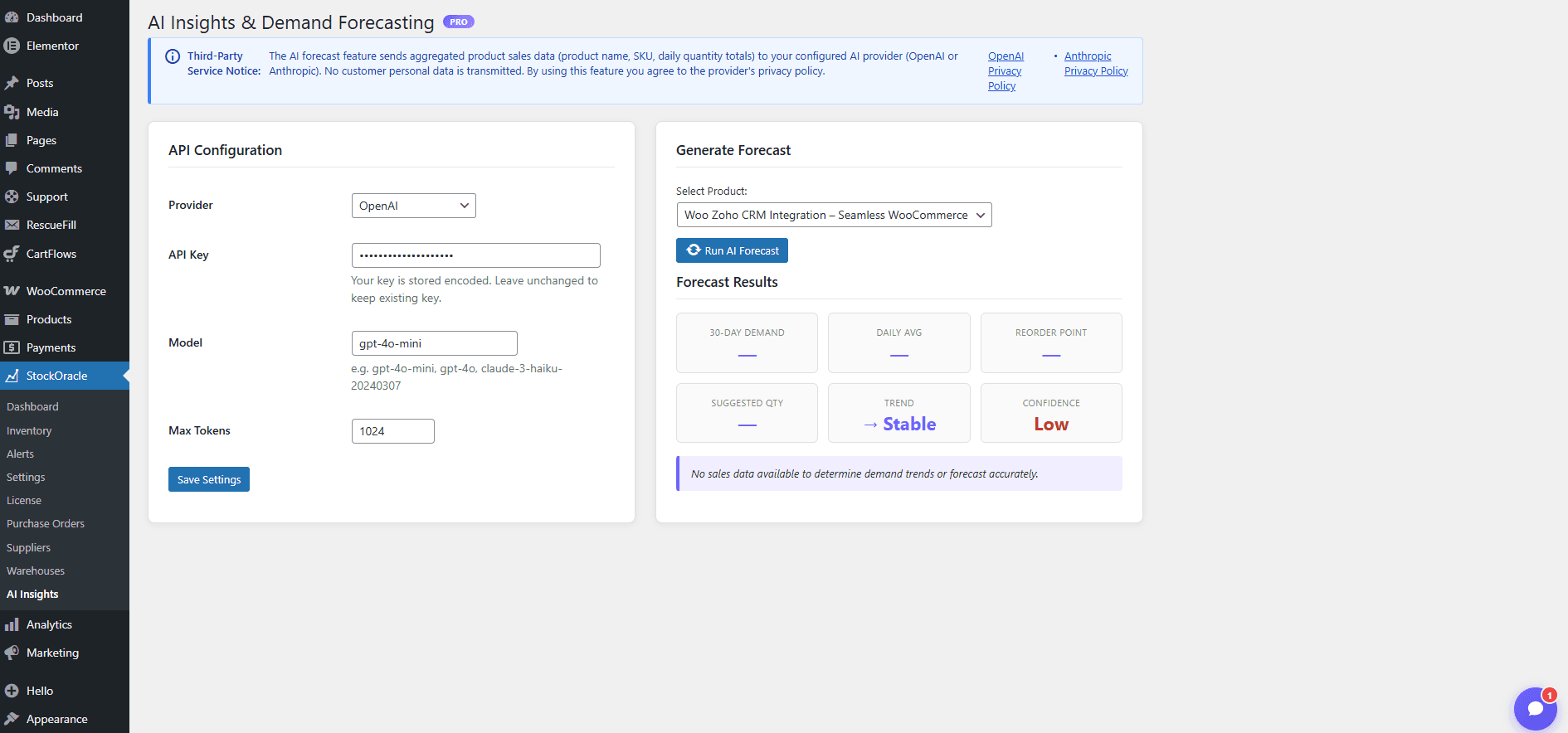Click the 'Low' confidence value

(1051, 424)
